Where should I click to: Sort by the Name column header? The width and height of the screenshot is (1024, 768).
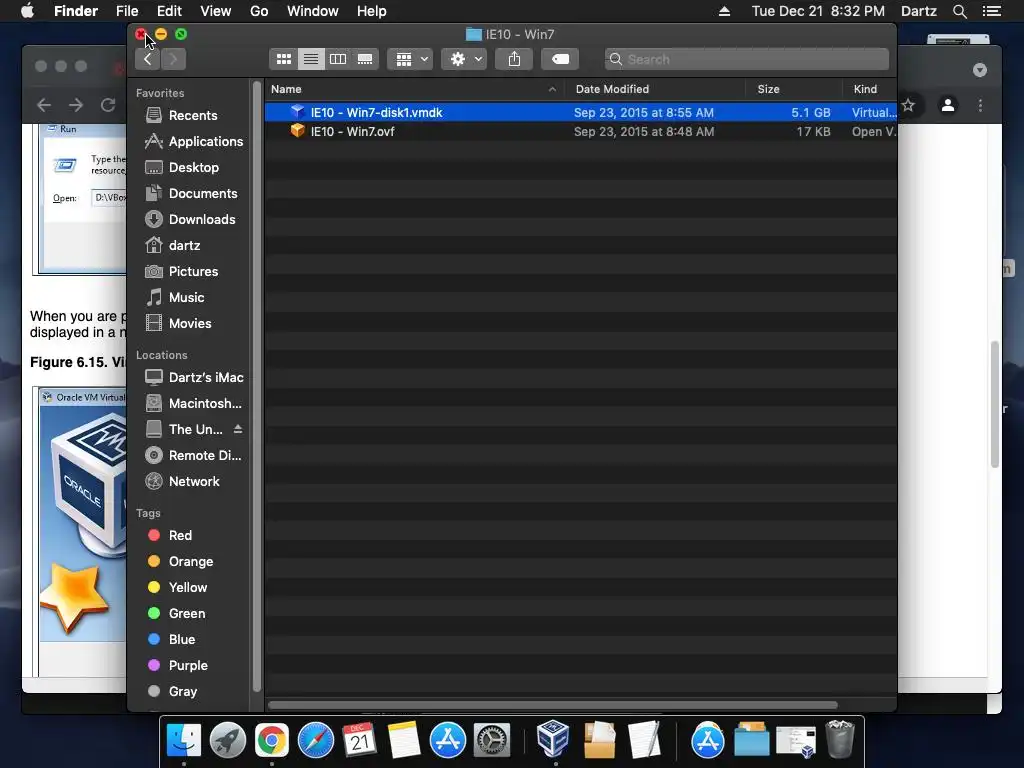tap(415, 89)
